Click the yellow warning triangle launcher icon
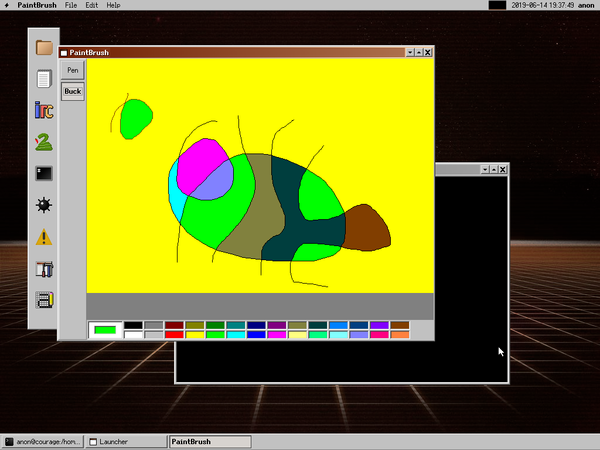Viewport: 600px width, 450px height. coord(44,237)
